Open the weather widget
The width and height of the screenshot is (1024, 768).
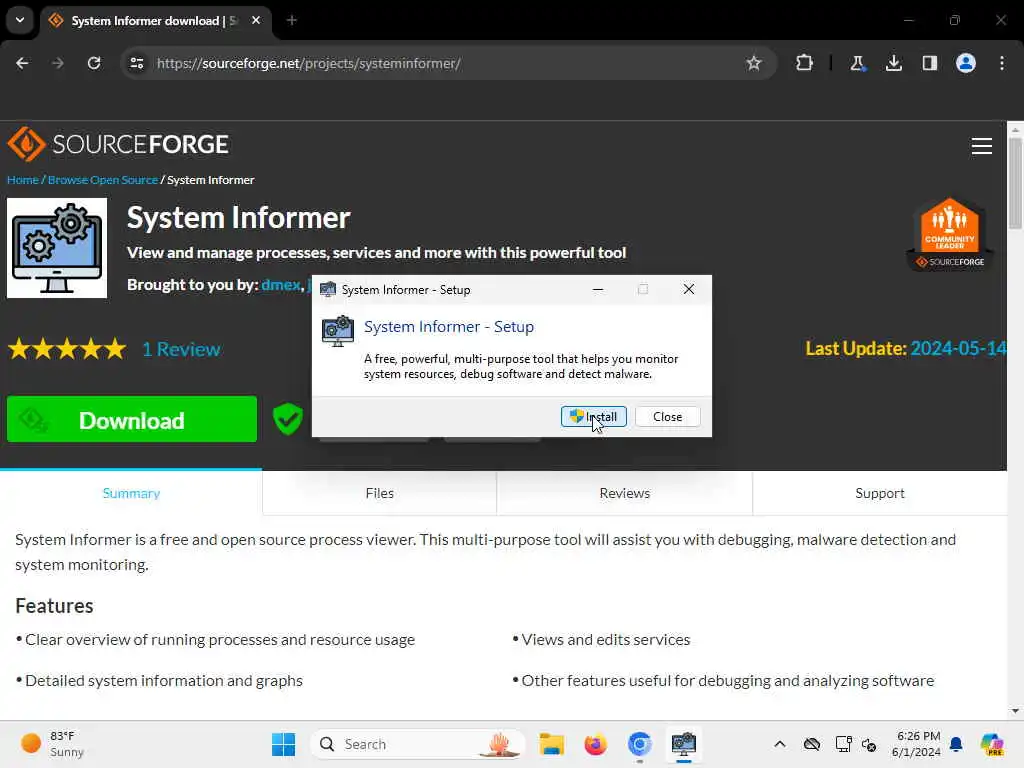54,744
